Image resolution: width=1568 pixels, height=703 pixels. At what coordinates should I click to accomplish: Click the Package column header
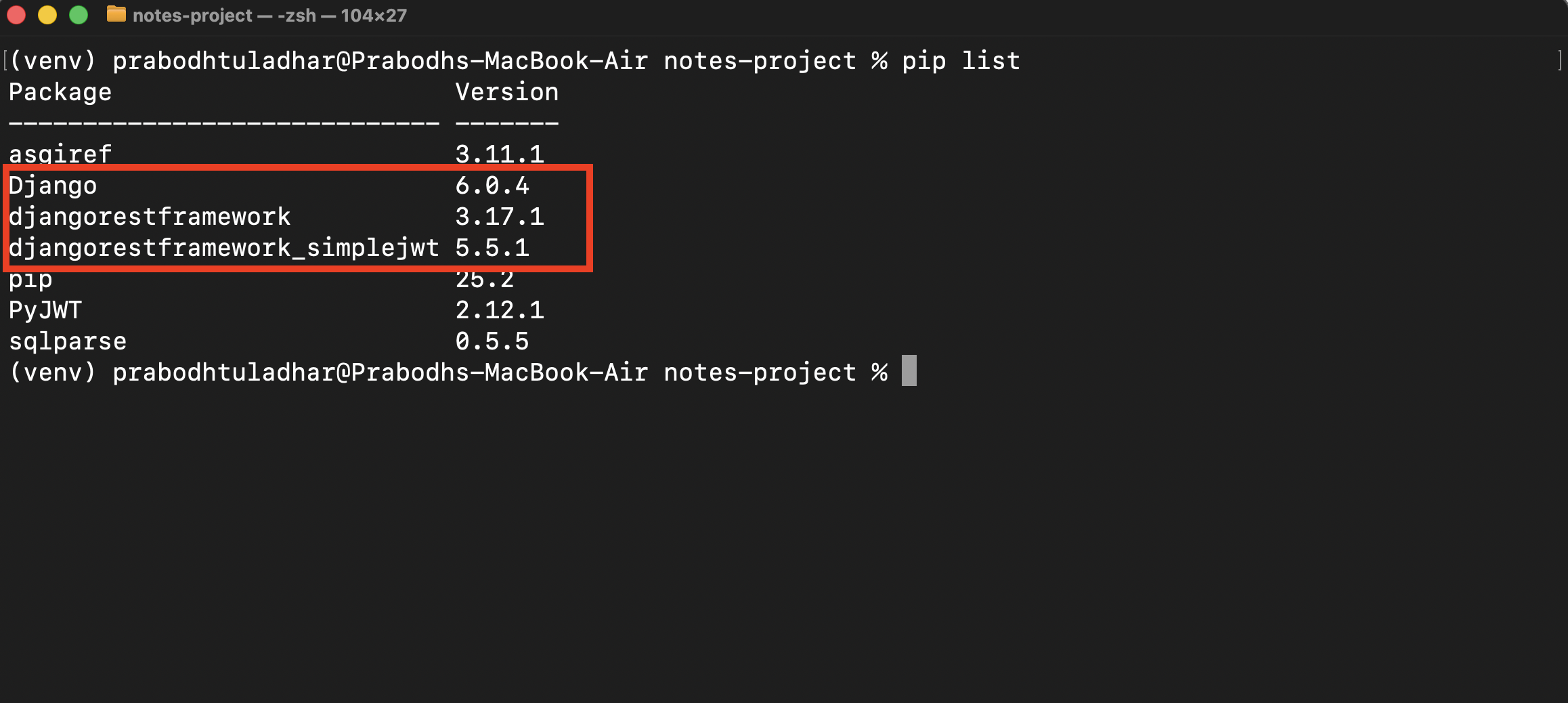(x=60, y=92)
